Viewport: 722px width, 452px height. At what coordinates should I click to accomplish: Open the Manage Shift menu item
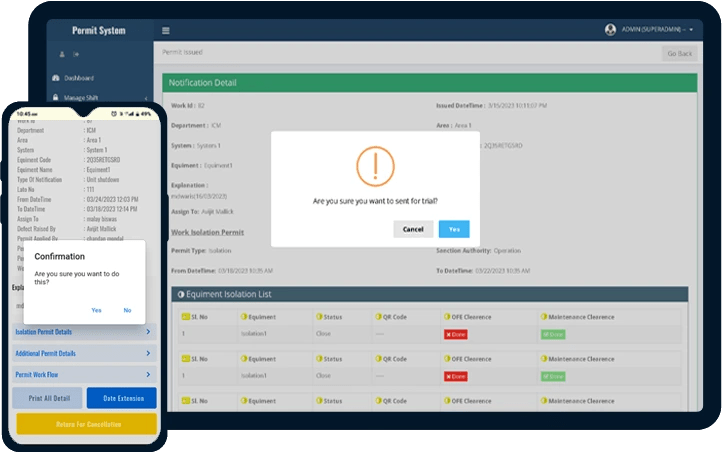(x=81, y=98)
